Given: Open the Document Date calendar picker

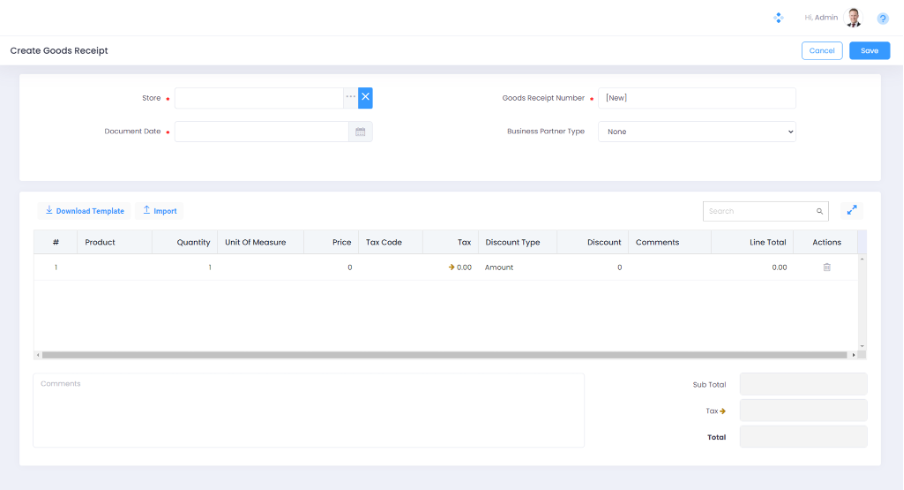Looking at the screenshot, I should click(360, 131).
